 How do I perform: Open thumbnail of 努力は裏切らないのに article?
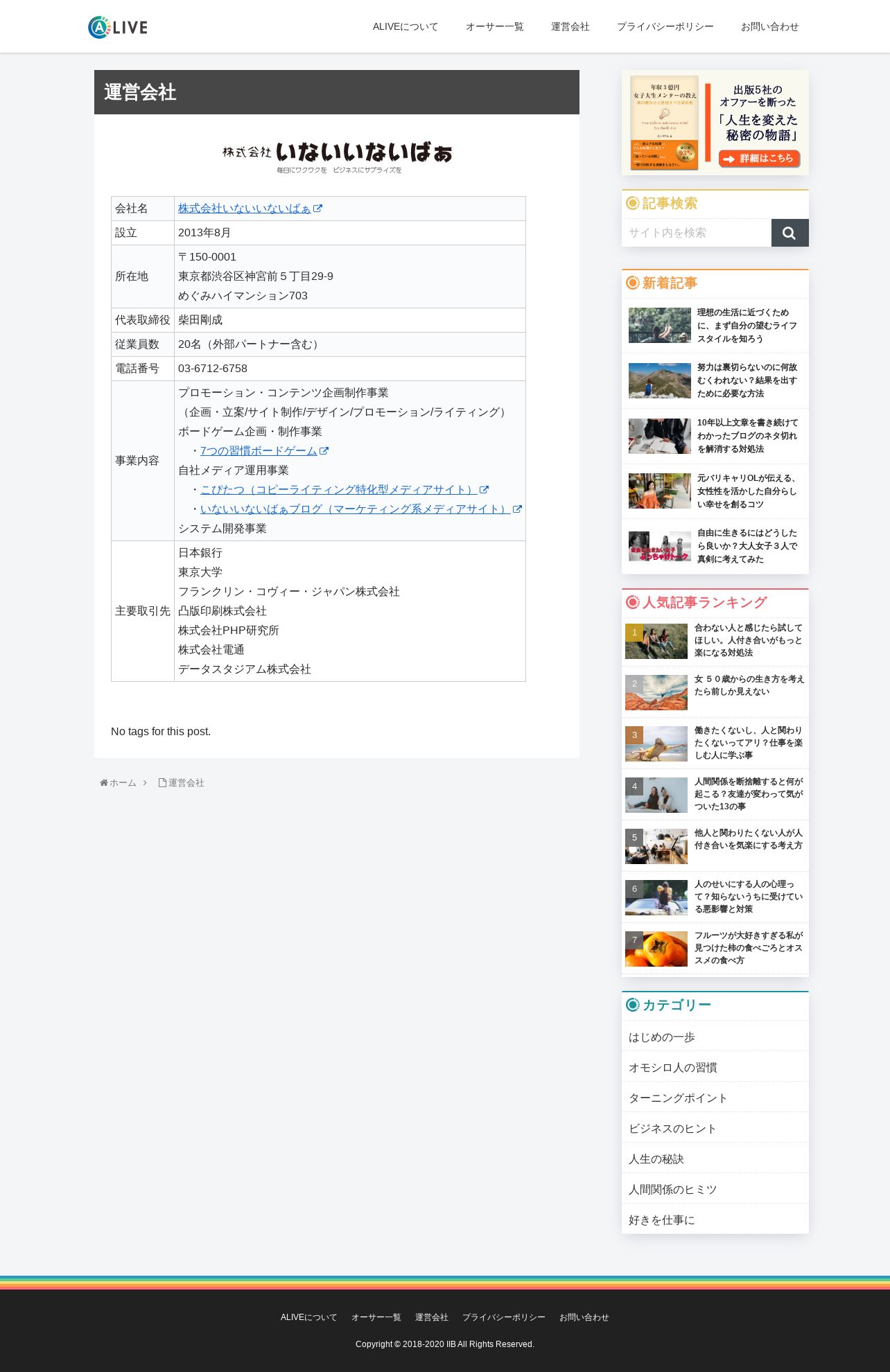coord(660,380)
